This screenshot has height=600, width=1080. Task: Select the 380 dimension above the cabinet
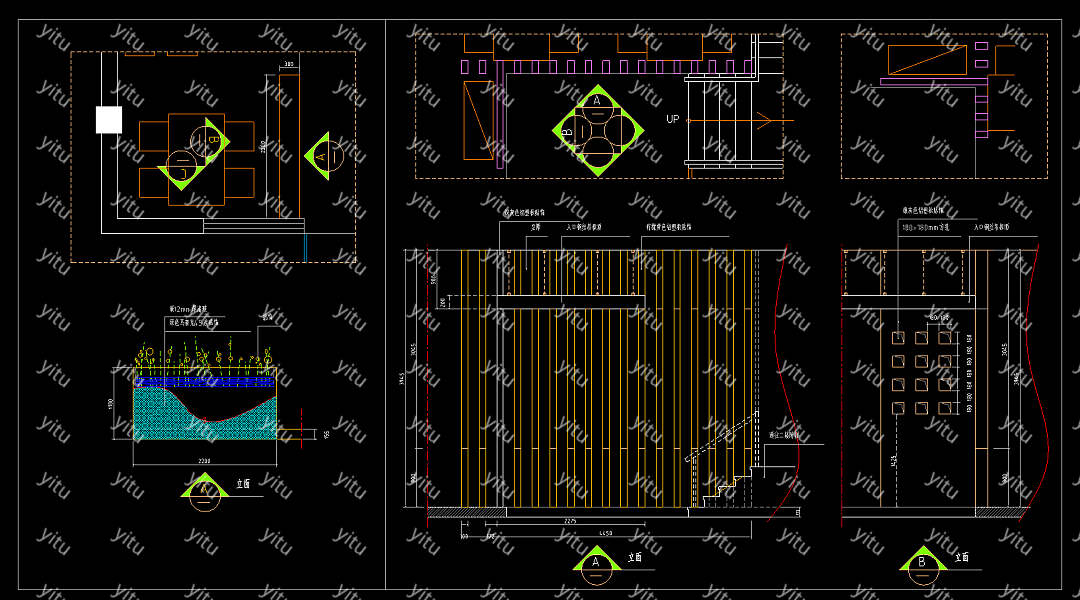click(289, 65)
